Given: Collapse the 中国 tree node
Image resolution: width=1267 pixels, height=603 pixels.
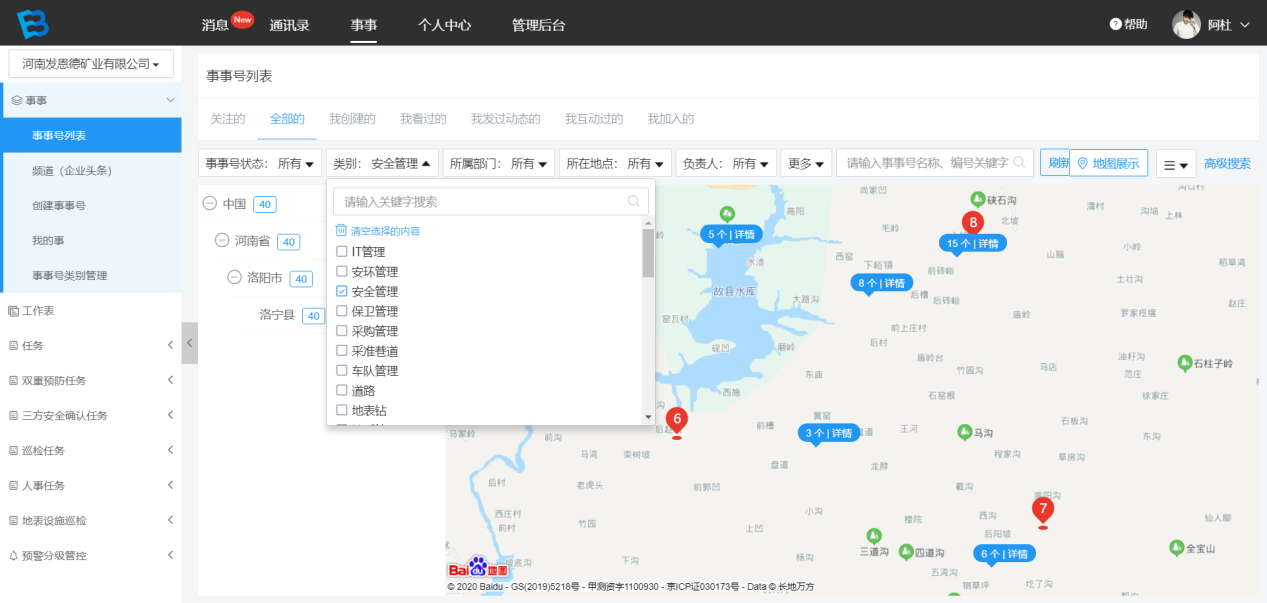Looking at the screenshot, I should [x=209, y=203].
